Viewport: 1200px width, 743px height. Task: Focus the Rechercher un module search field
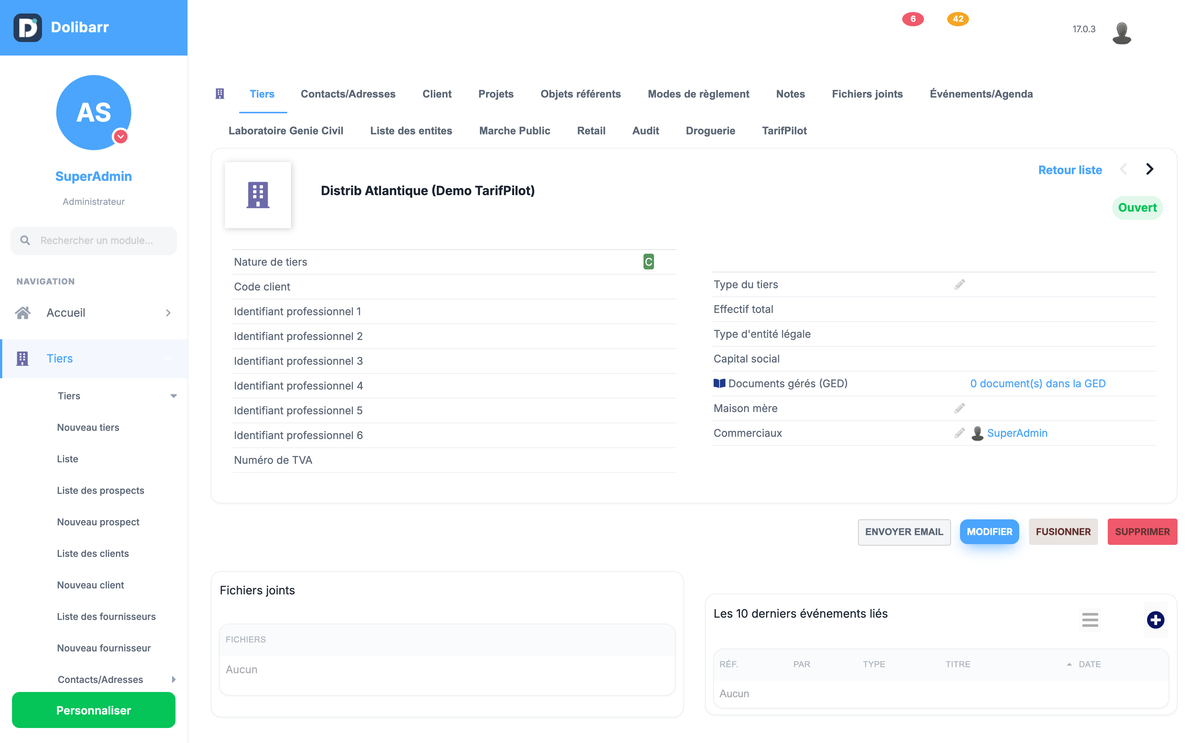click(94, 241)
